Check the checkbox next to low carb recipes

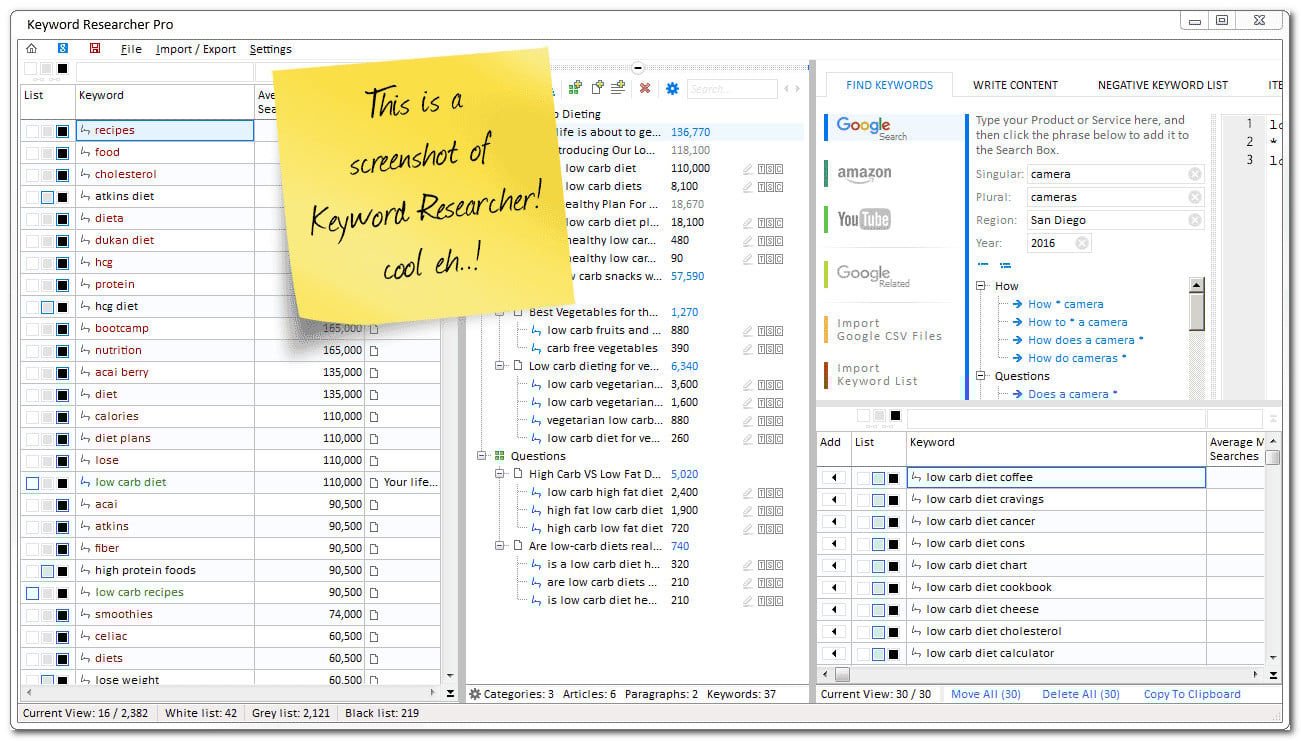point(34,592)
